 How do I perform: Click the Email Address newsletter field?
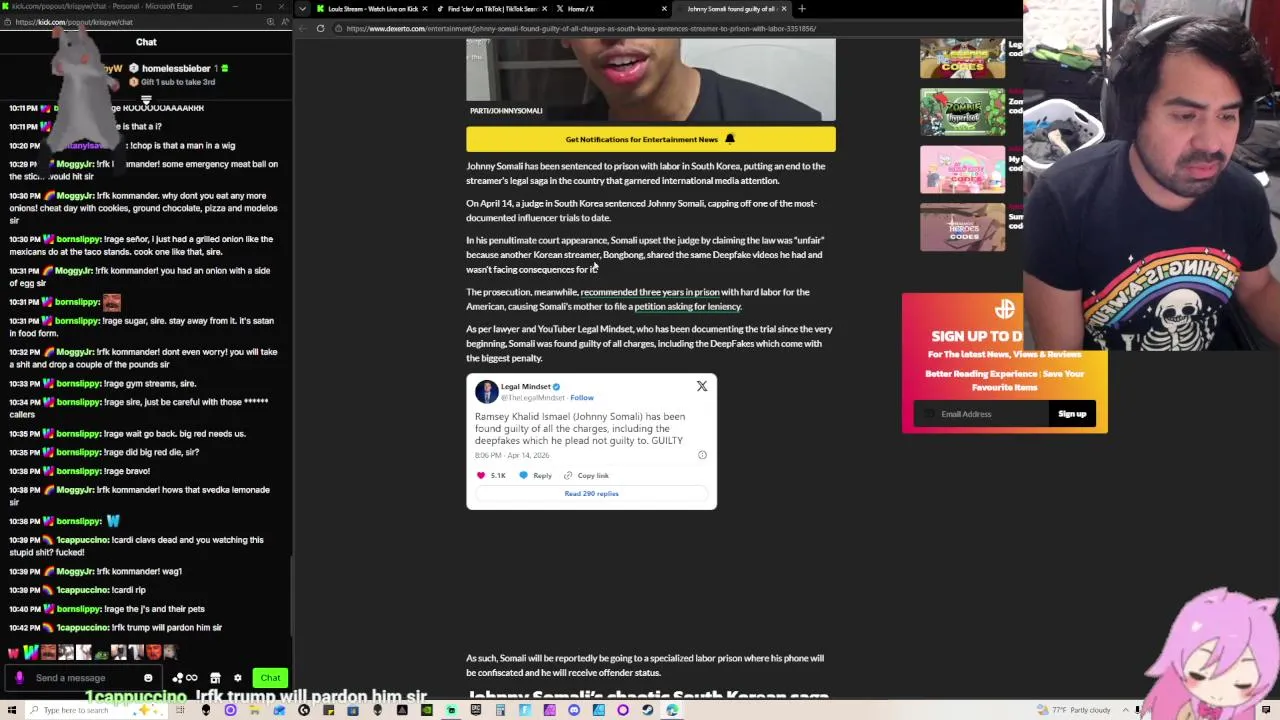[982, 414]
